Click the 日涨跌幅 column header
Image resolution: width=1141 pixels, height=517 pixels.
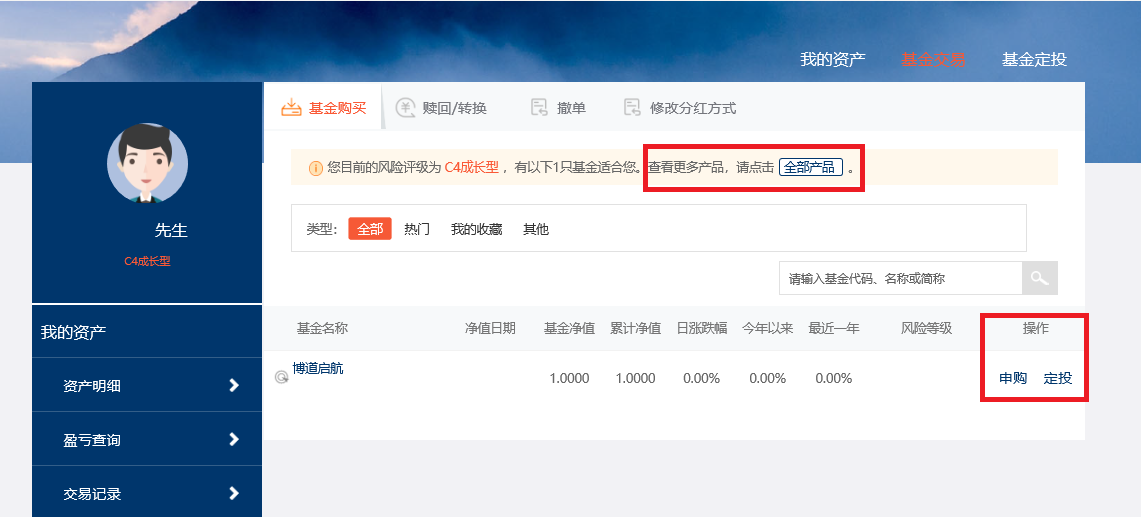(x=702, y=328)
